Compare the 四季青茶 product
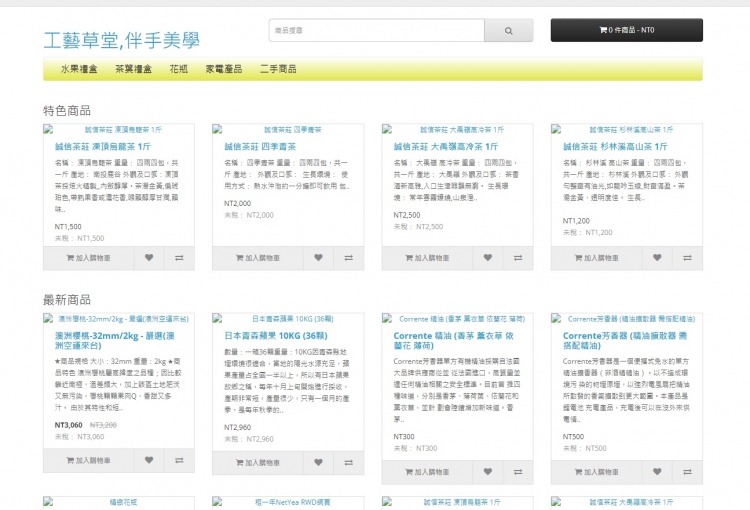Screen dimensions: 750x510 [348, 257]
